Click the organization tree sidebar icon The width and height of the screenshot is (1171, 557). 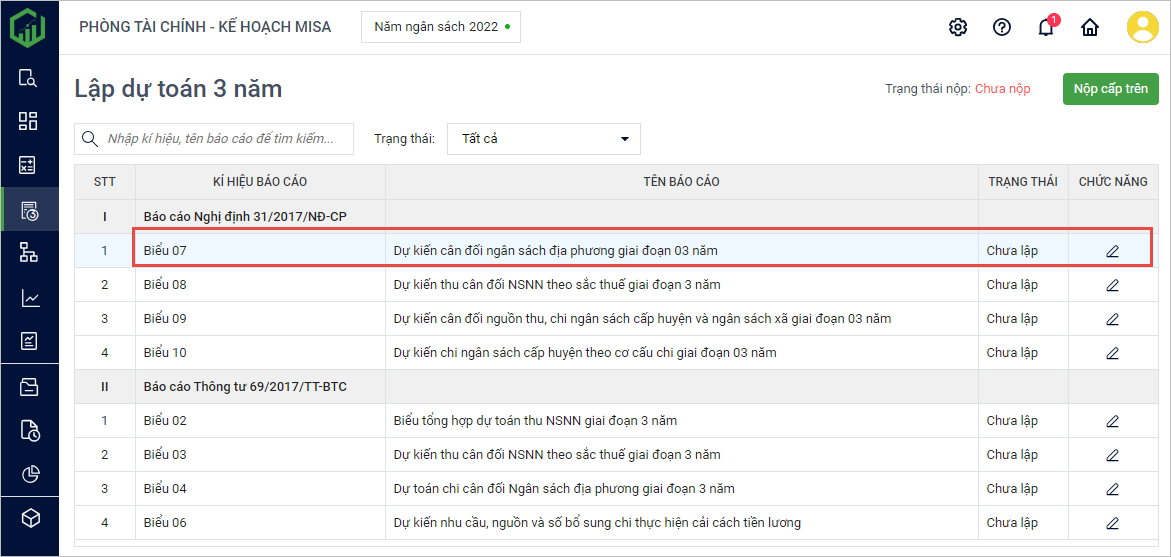[29, 252]
